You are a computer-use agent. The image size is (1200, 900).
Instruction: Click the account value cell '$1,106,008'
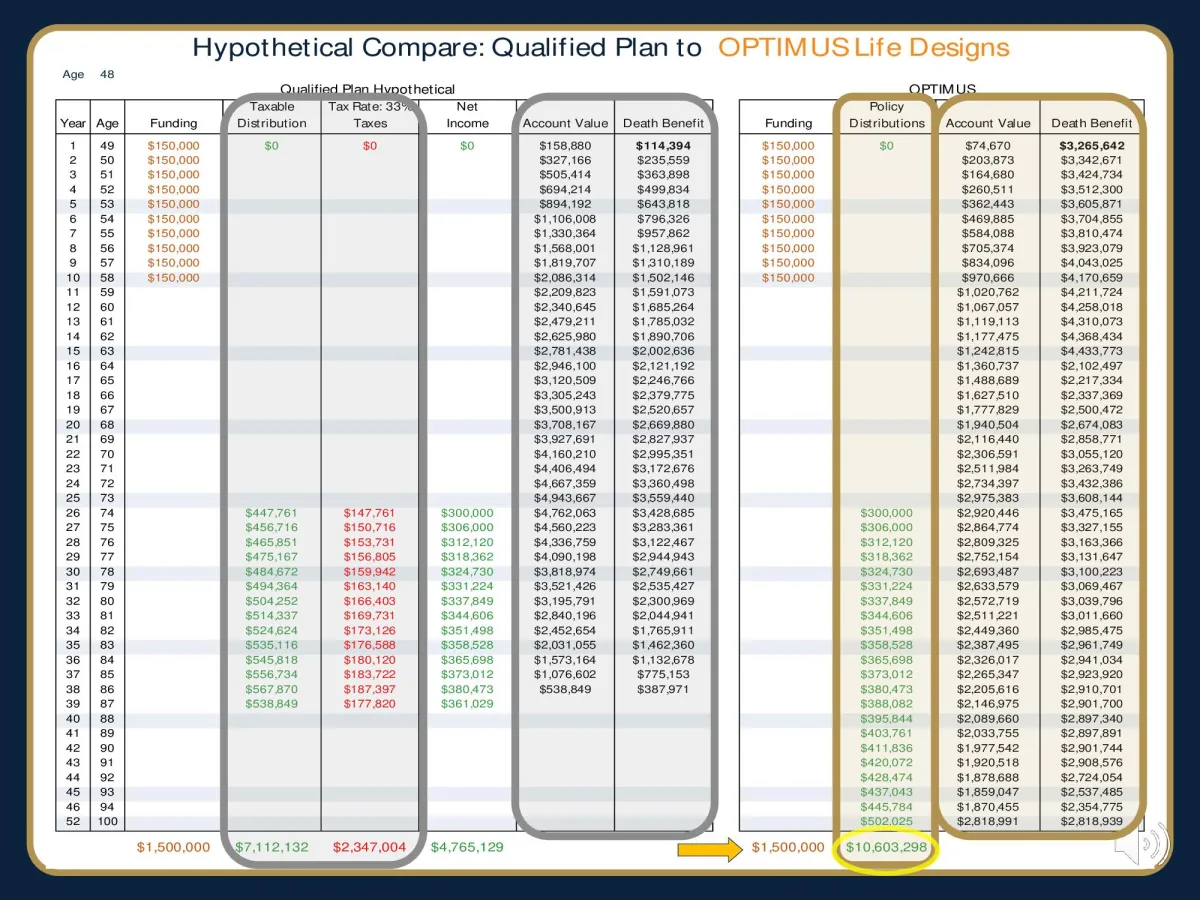coord(565,219)
